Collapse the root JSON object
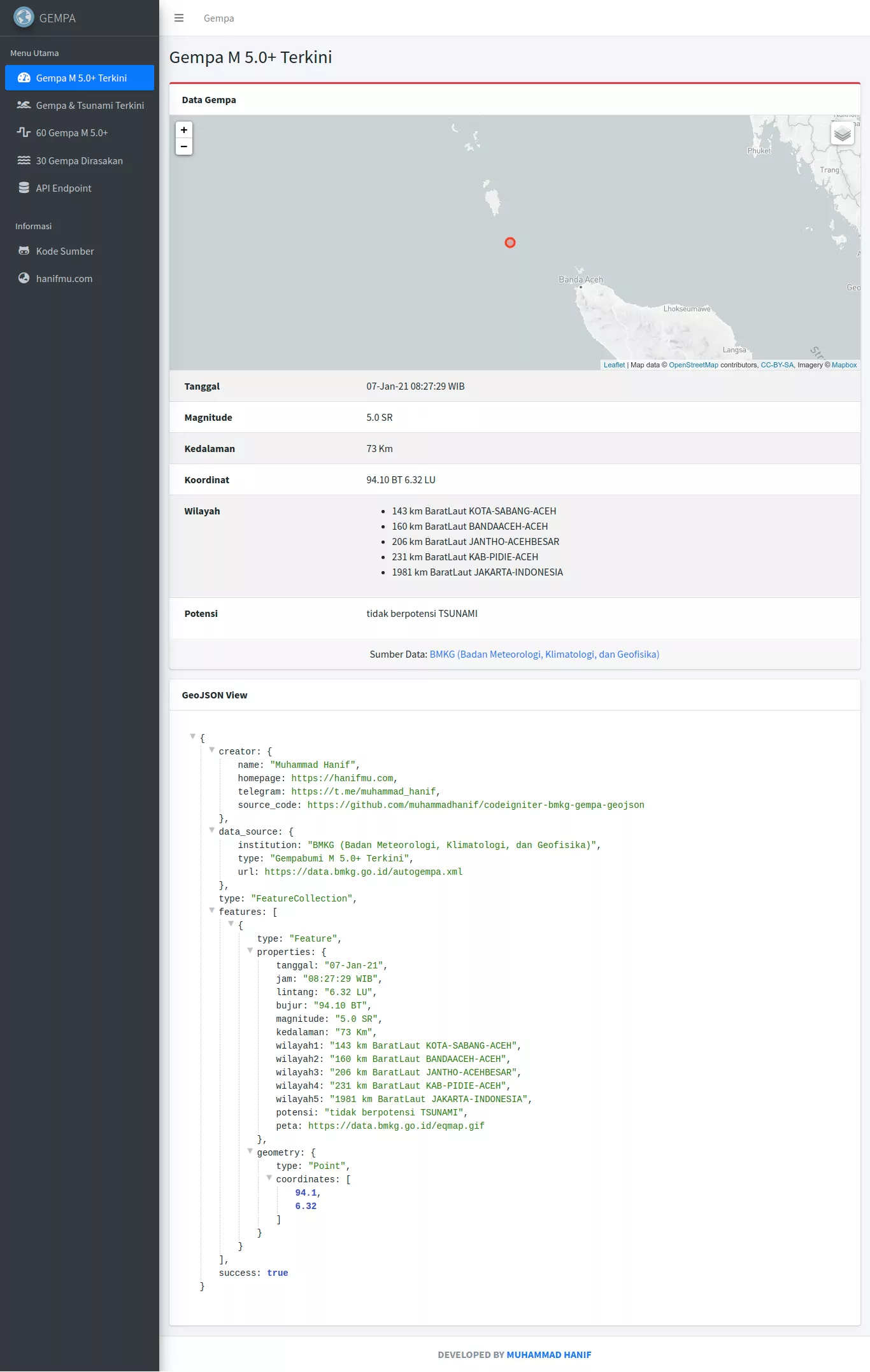This screenshot has width=870, height=1372. [x=192, y=737]
